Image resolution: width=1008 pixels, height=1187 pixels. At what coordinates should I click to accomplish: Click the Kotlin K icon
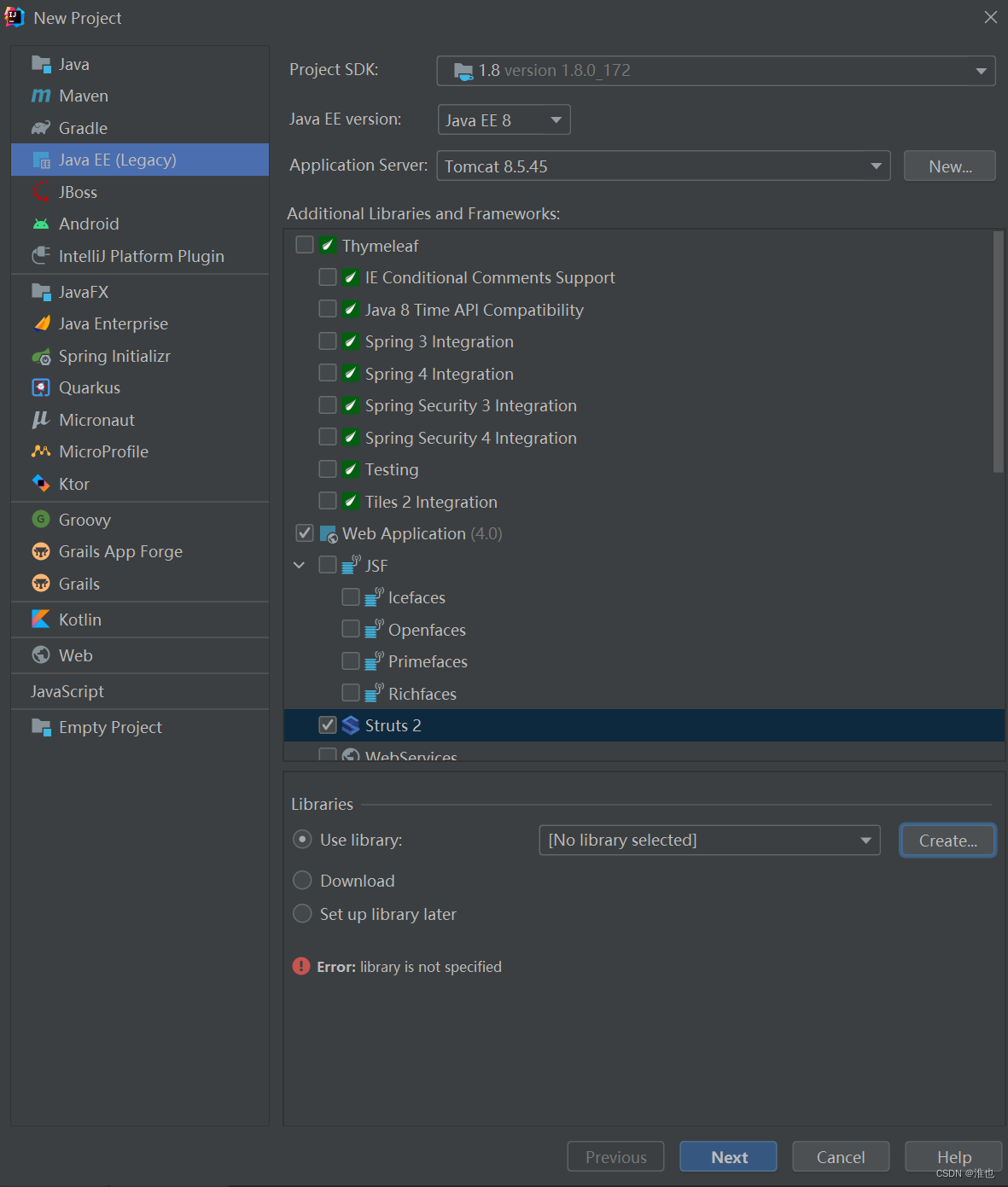click(41, 620)
